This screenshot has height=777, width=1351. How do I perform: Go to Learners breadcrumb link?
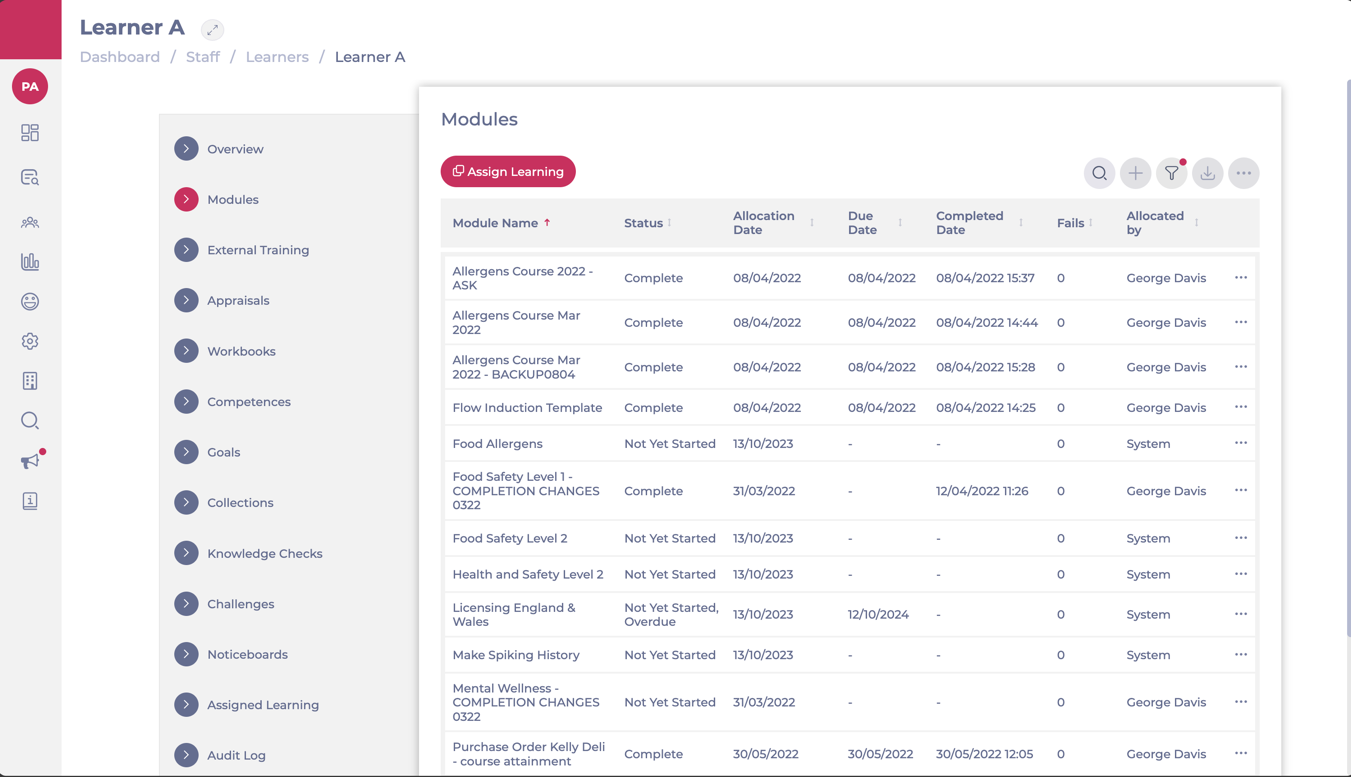(277, 57)
